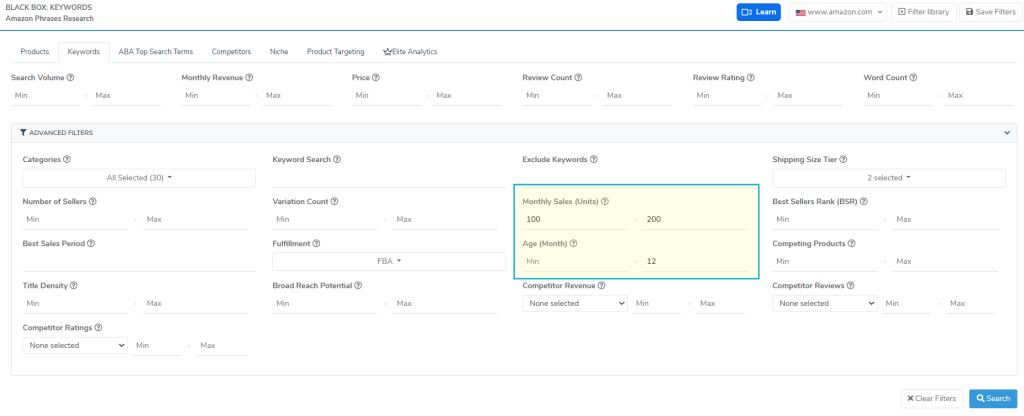Open the Fulfillment FBA dropdown

pos(389,261)
